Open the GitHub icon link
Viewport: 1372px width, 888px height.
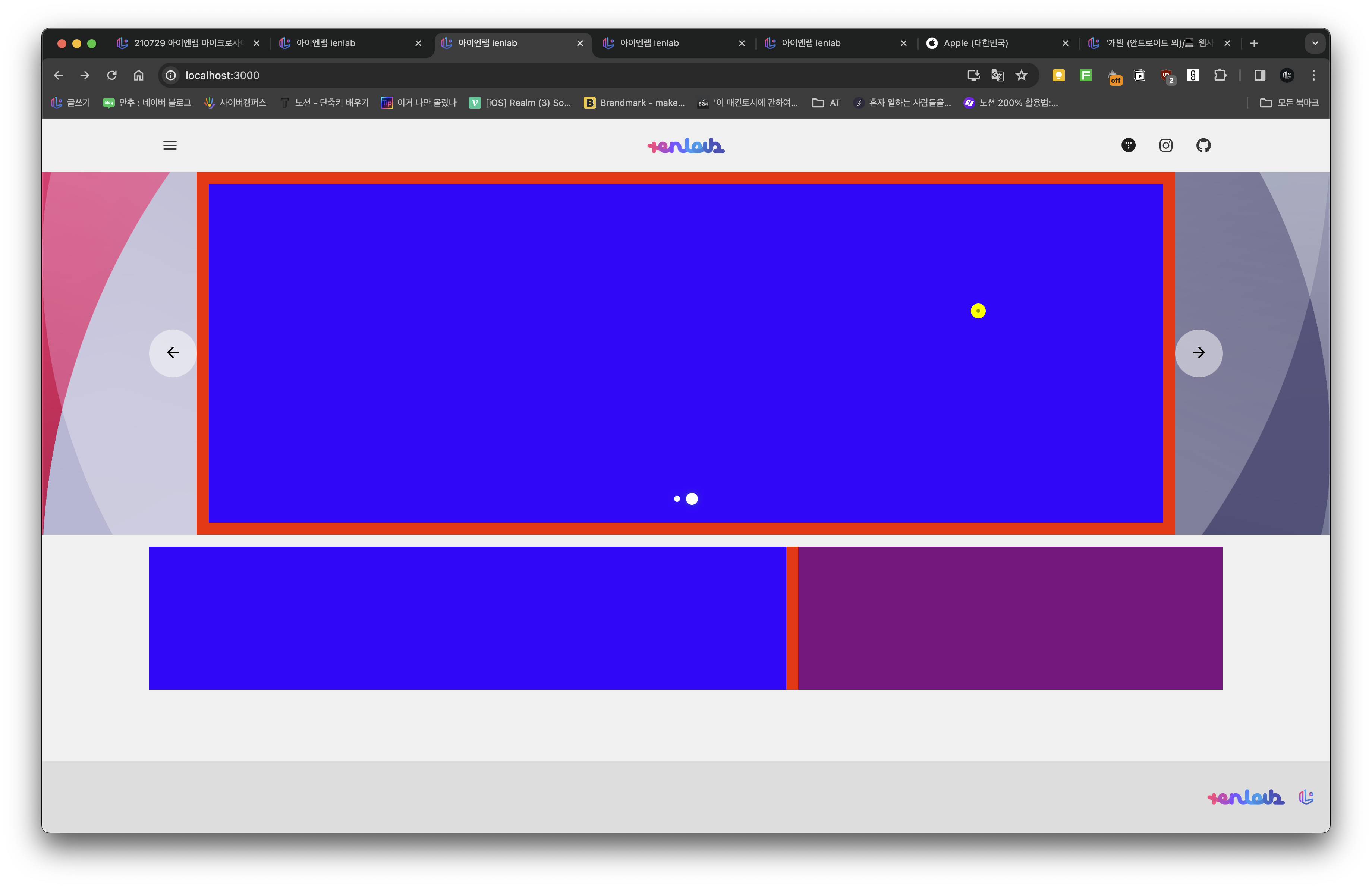(x=1203, y=145)
